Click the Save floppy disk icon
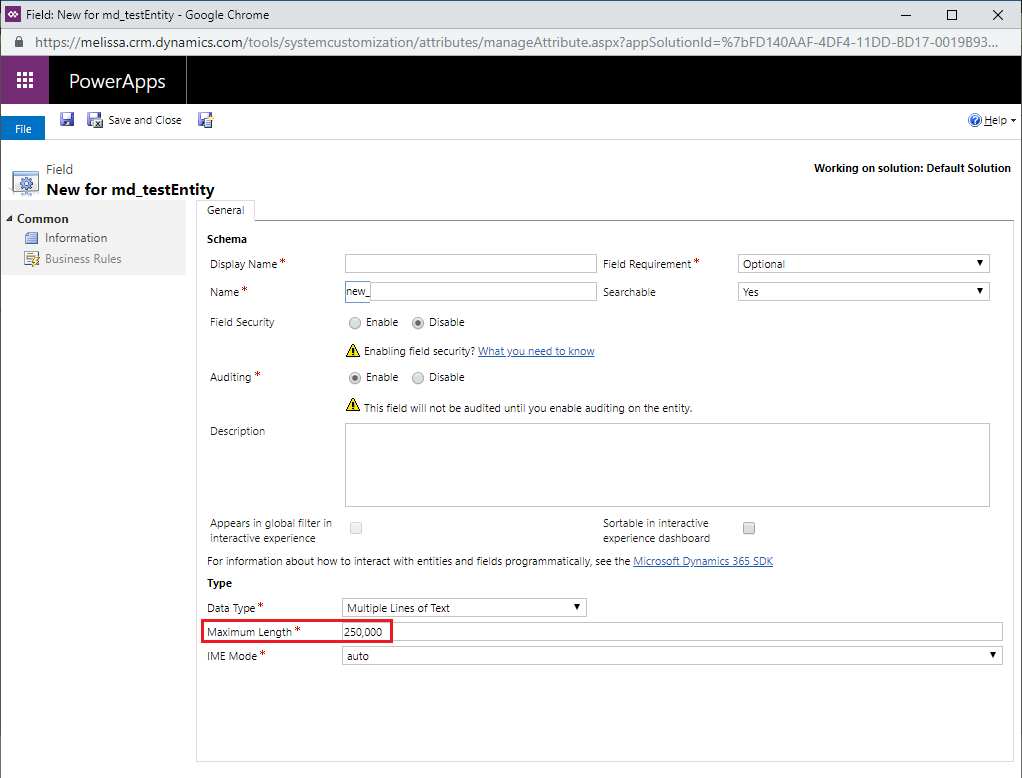 [66, 119]
